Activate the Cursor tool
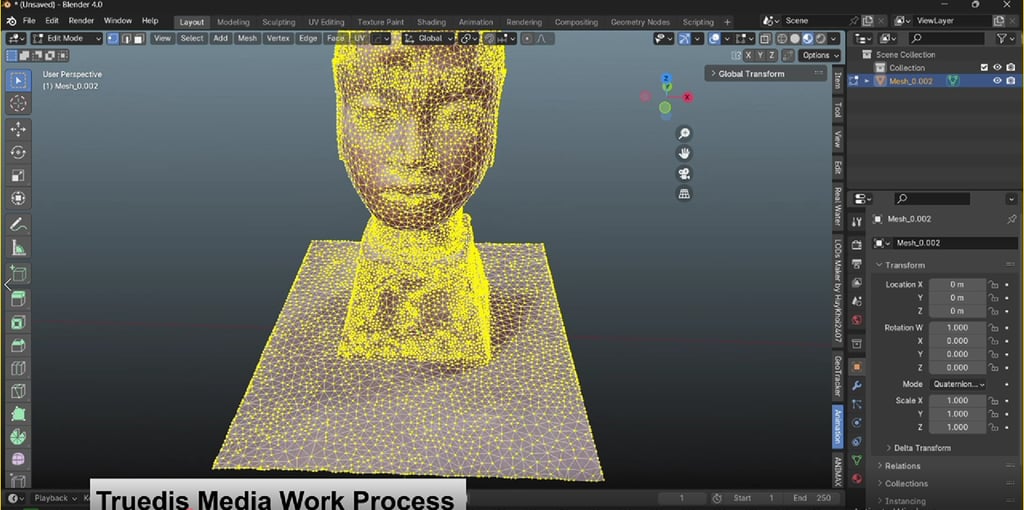This screenshot has width=1024, height=510. tap(18, 103)
